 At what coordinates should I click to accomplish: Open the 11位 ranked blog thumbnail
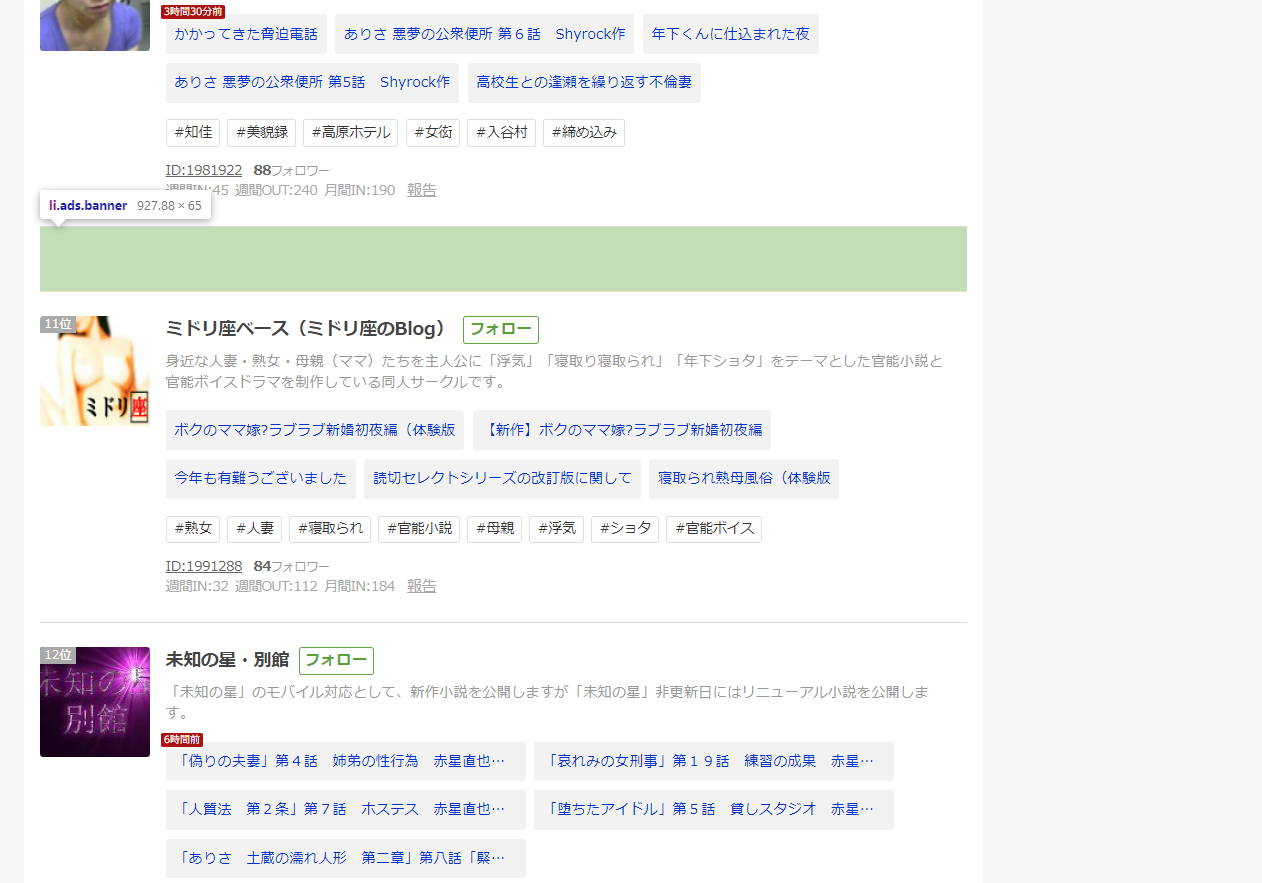[95, 371]
